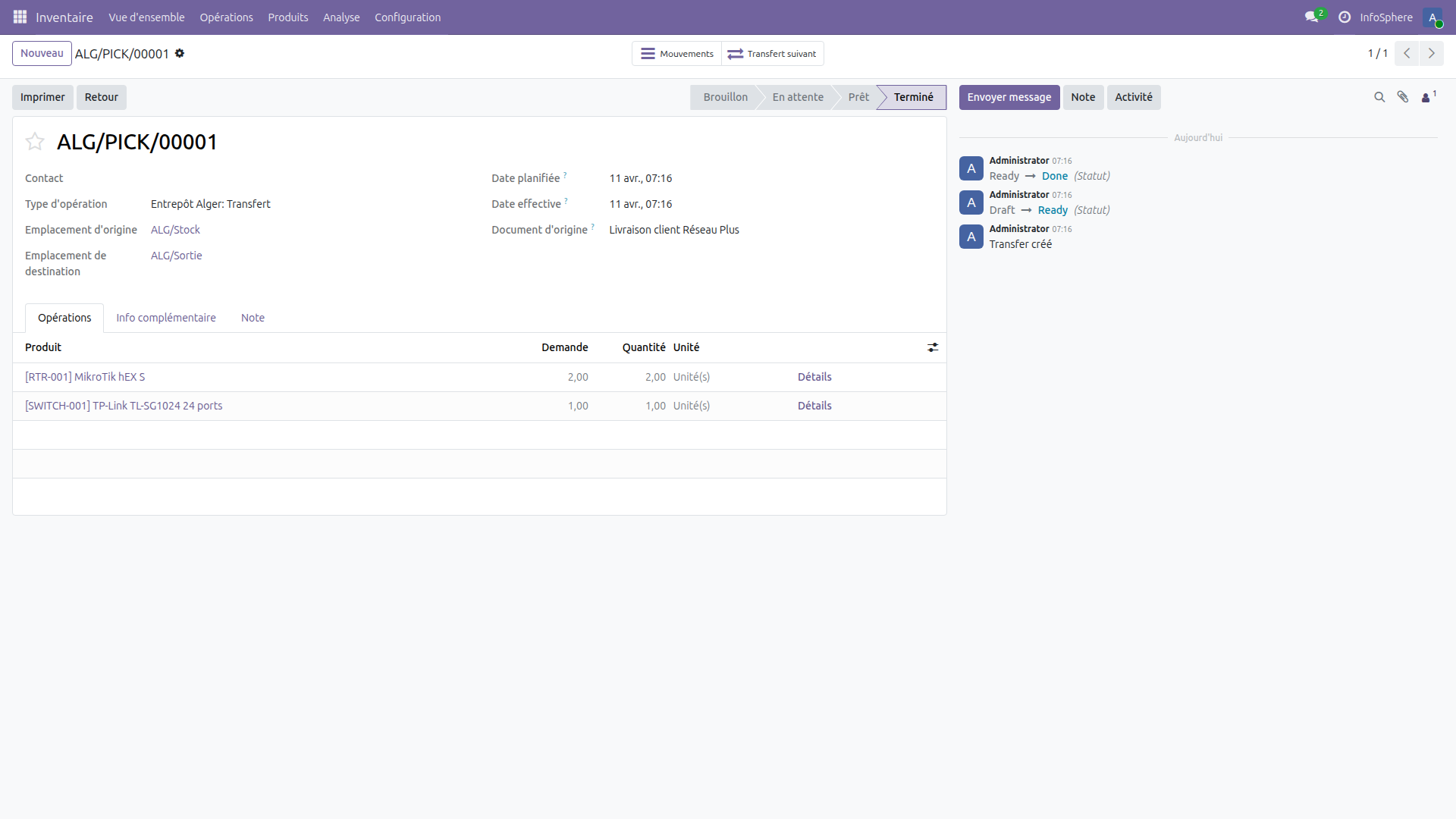Open the activities clock icon
The height and width of the screenshot is (819, 1456).
(x=1344, y=17)
